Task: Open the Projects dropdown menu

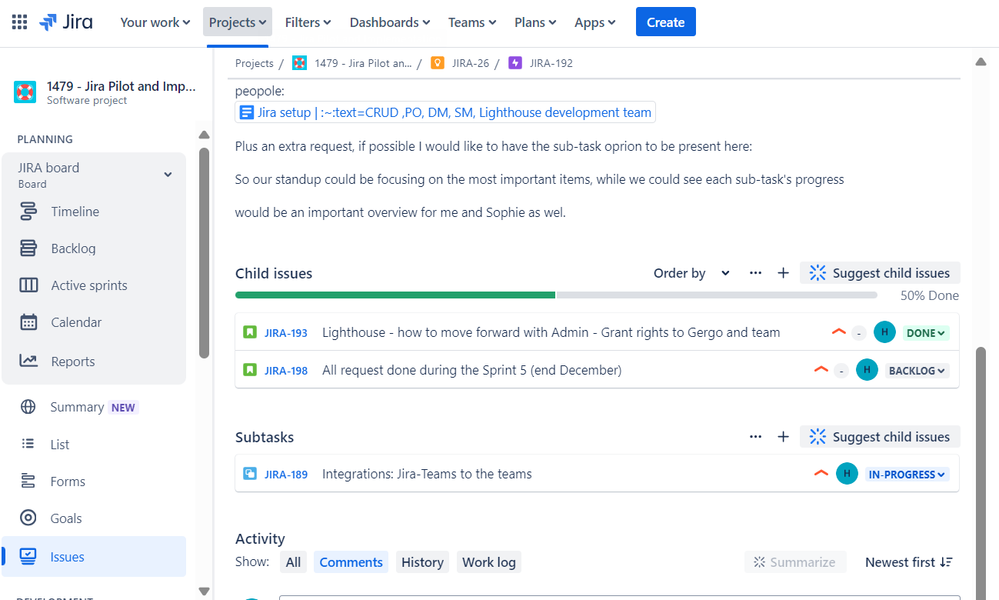Action: point(238,22)
